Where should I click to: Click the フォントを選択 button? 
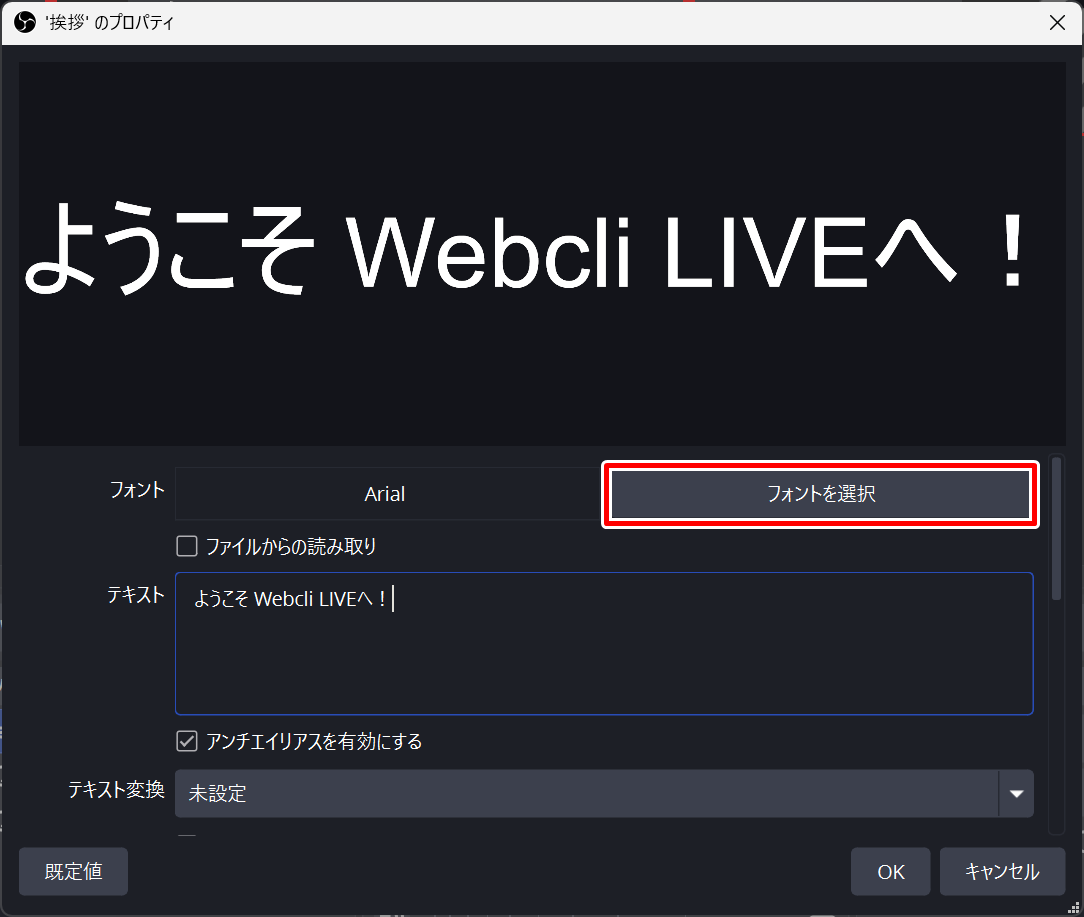pos(820,494)
